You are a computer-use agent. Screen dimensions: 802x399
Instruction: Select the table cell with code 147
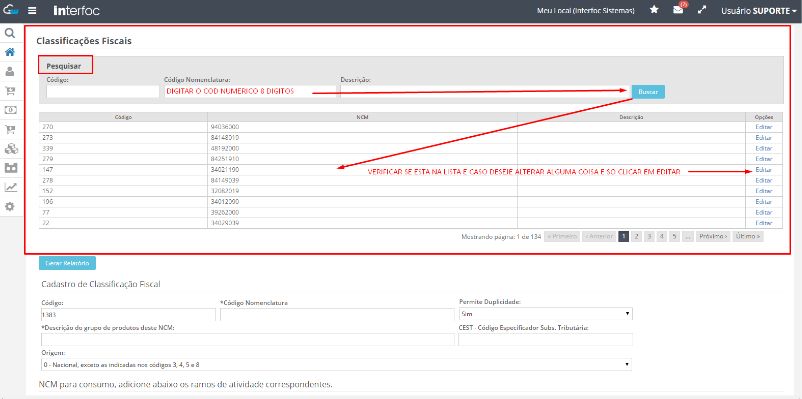(123, 170)
